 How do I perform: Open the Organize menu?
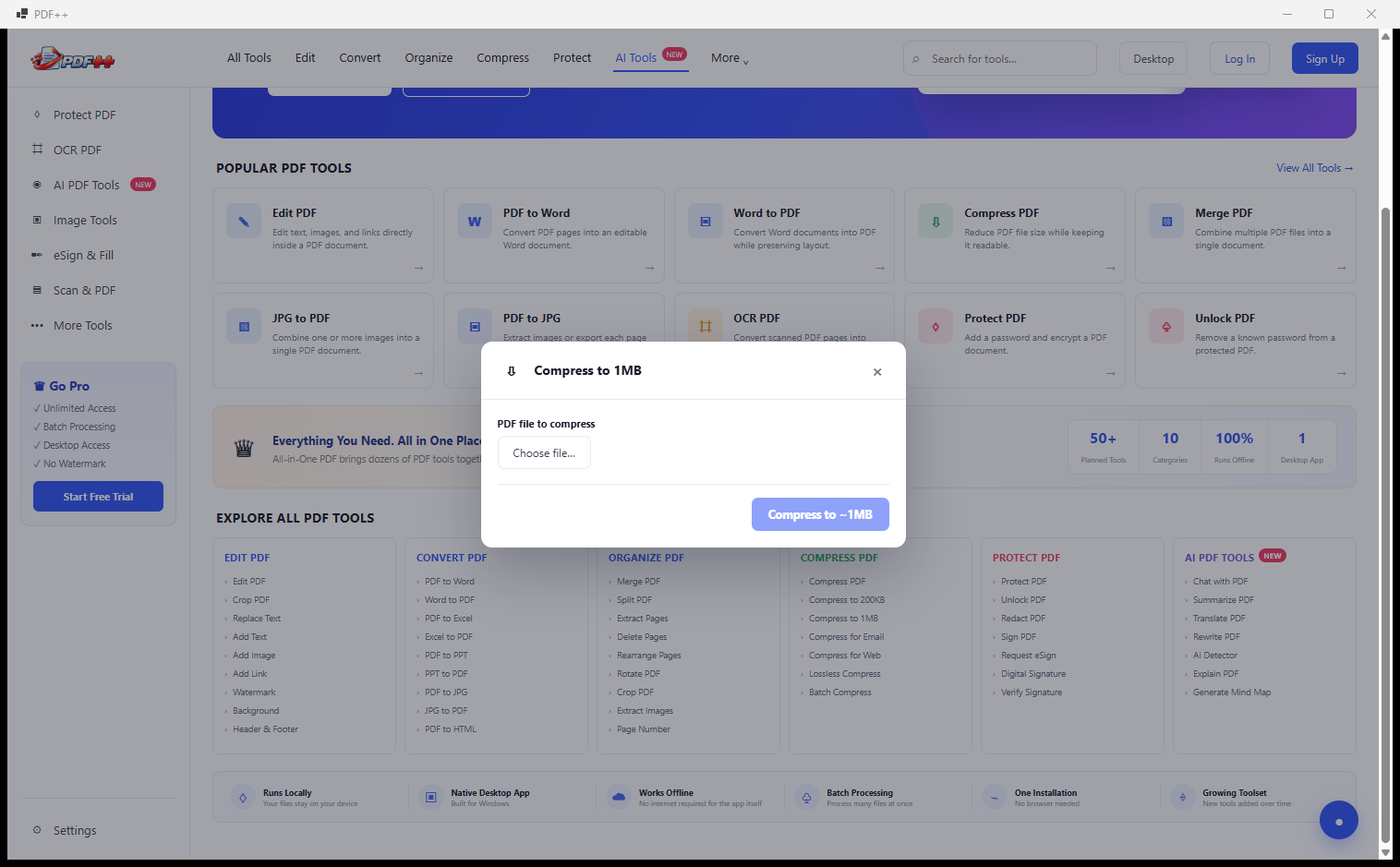coord(428,58)
